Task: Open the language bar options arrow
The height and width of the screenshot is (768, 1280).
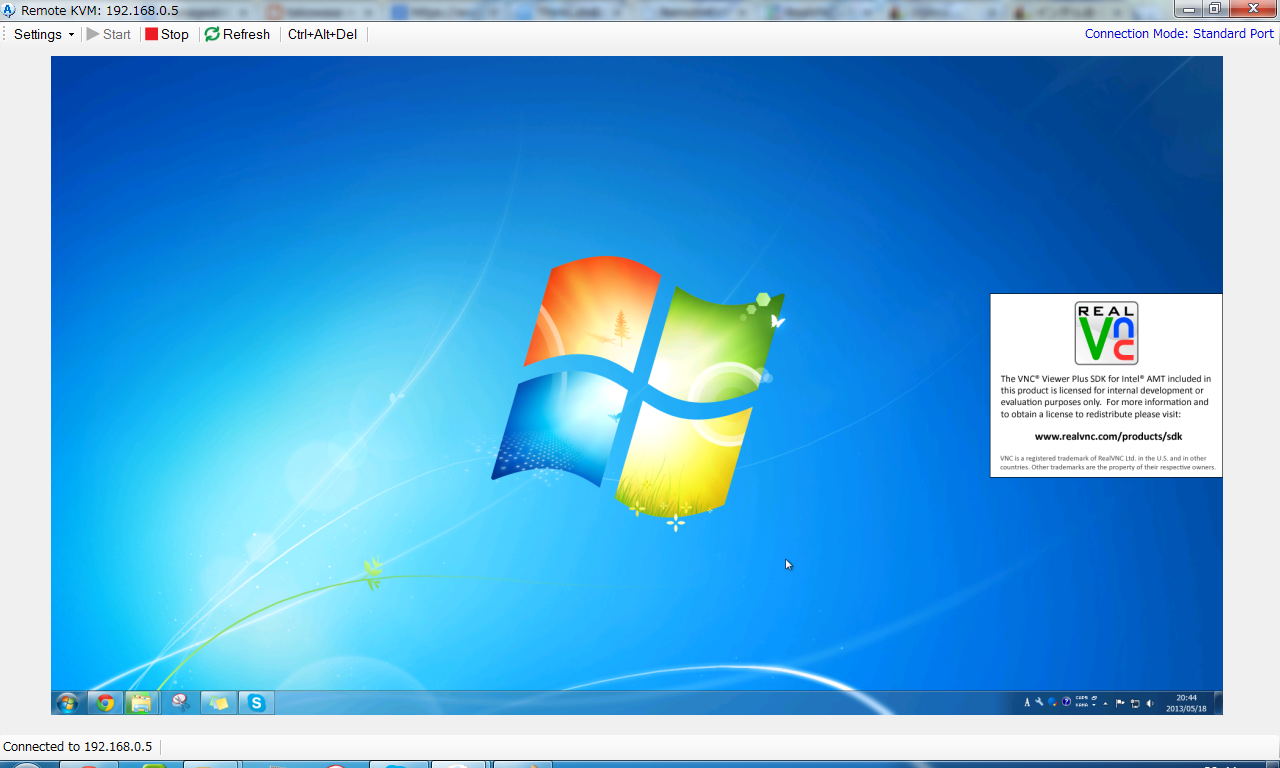Action: coord(1095,707)
